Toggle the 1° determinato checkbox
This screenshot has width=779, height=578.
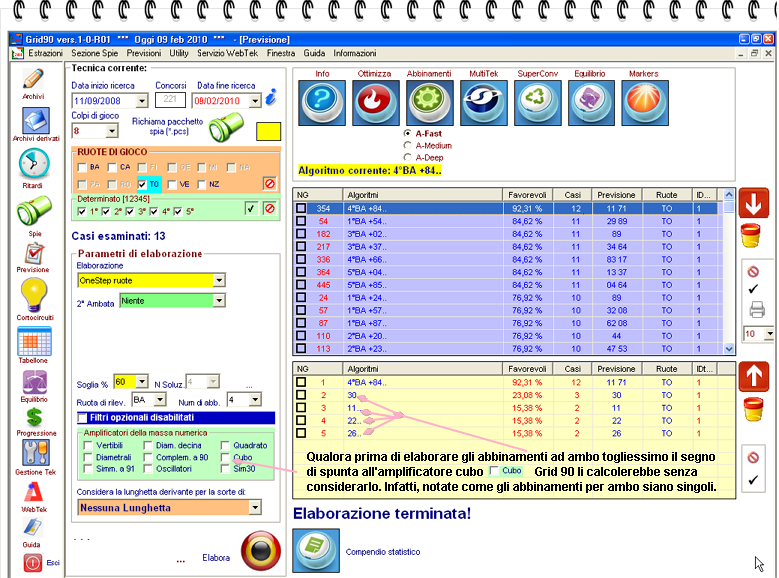(x=82, y=212)
